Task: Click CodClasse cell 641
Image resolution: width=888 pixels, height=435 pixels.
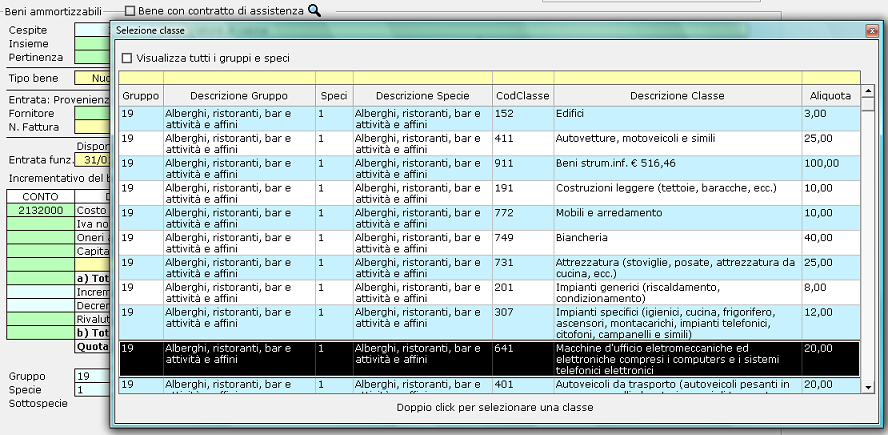Action: [x=523, y=359]
